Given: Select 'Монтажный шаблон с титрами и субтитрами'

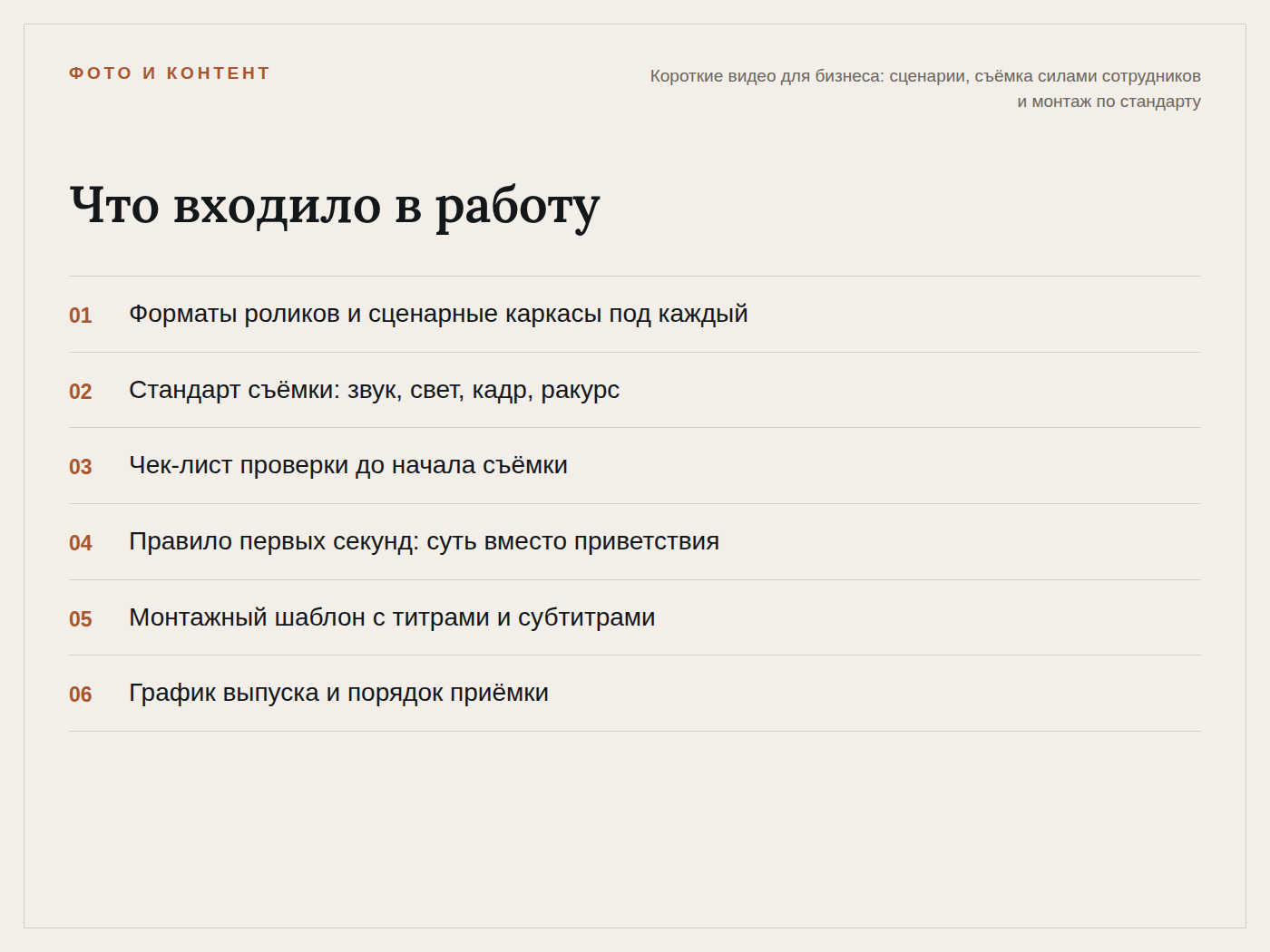Looking at the screenshot, I should pos(392,617).
